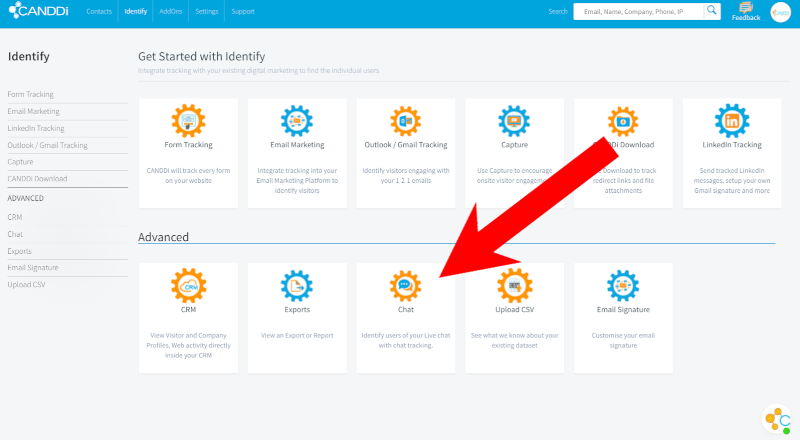Open the Settings menu

[207, 11]
